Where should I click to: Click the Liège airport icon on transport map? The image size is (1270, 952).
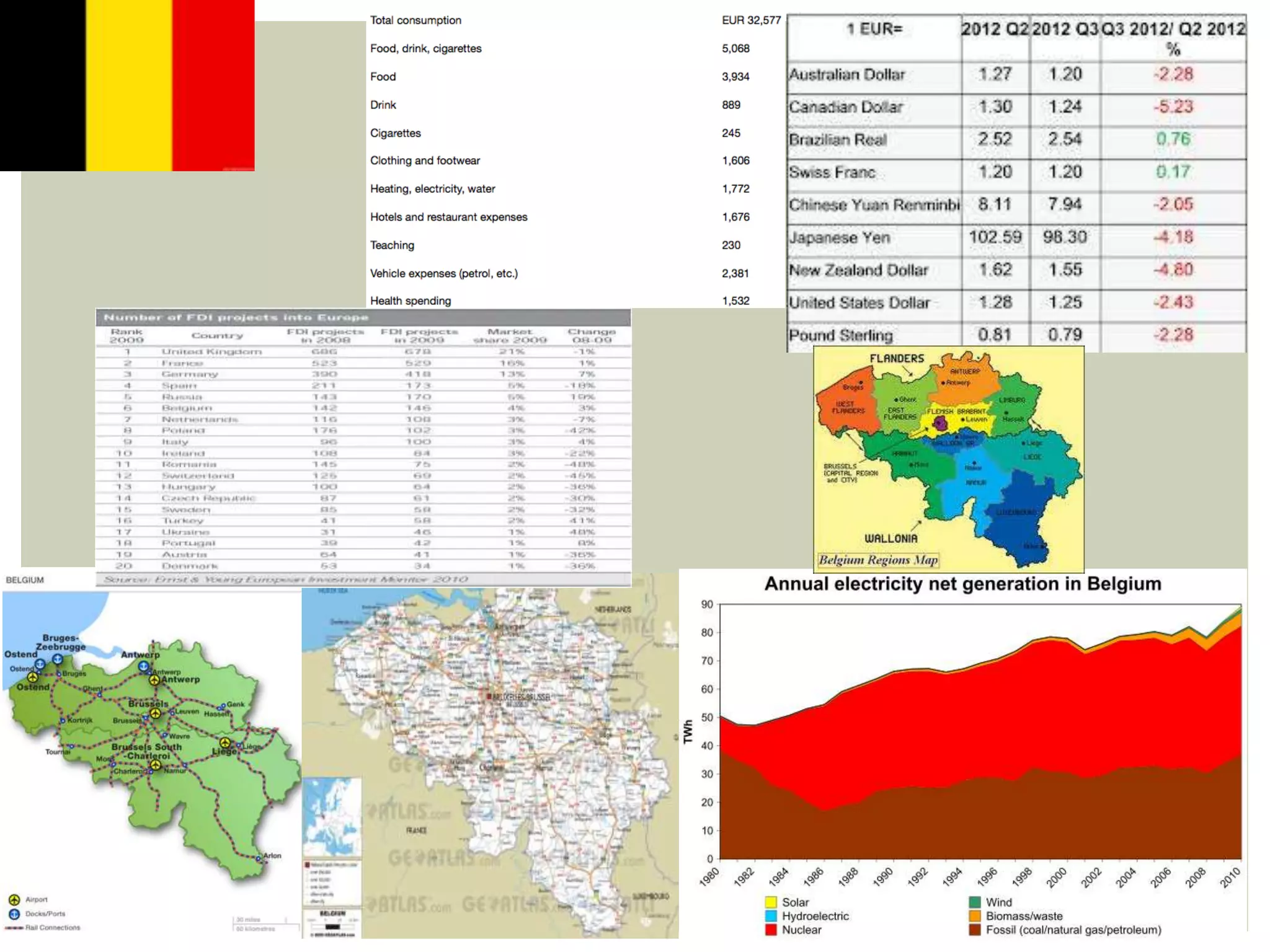coord(225,743)
